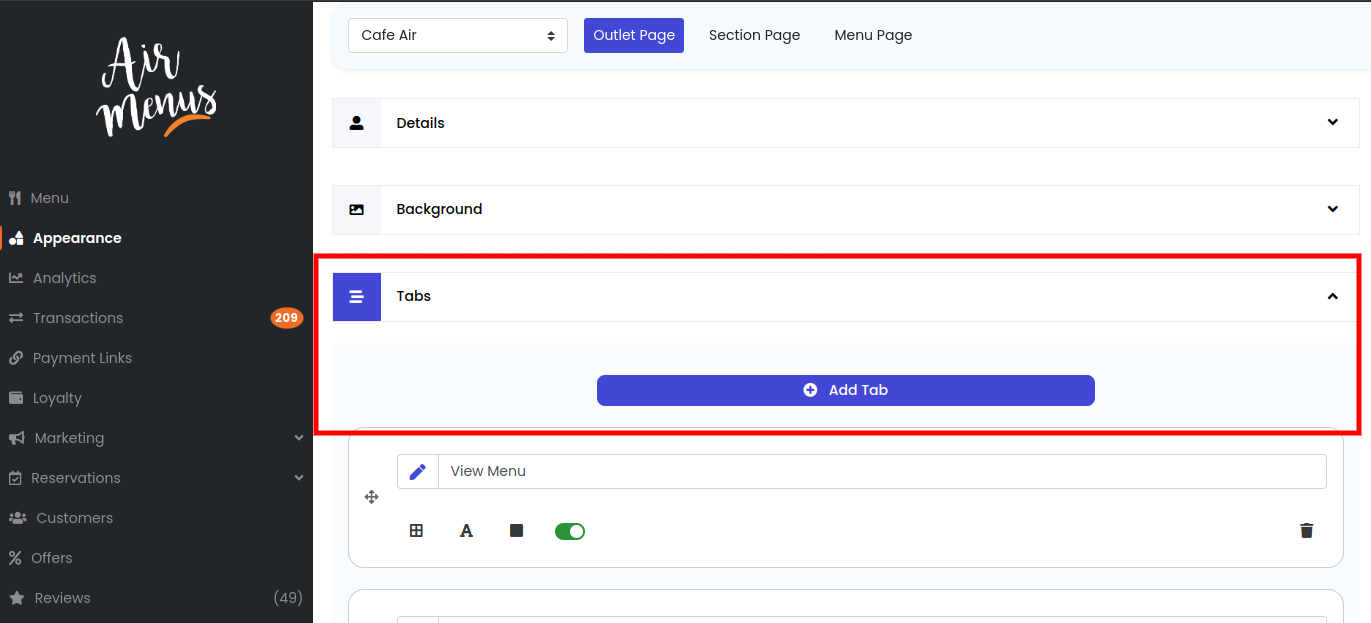Expand the Reservations submenu arrow

(x=299, y=478)
